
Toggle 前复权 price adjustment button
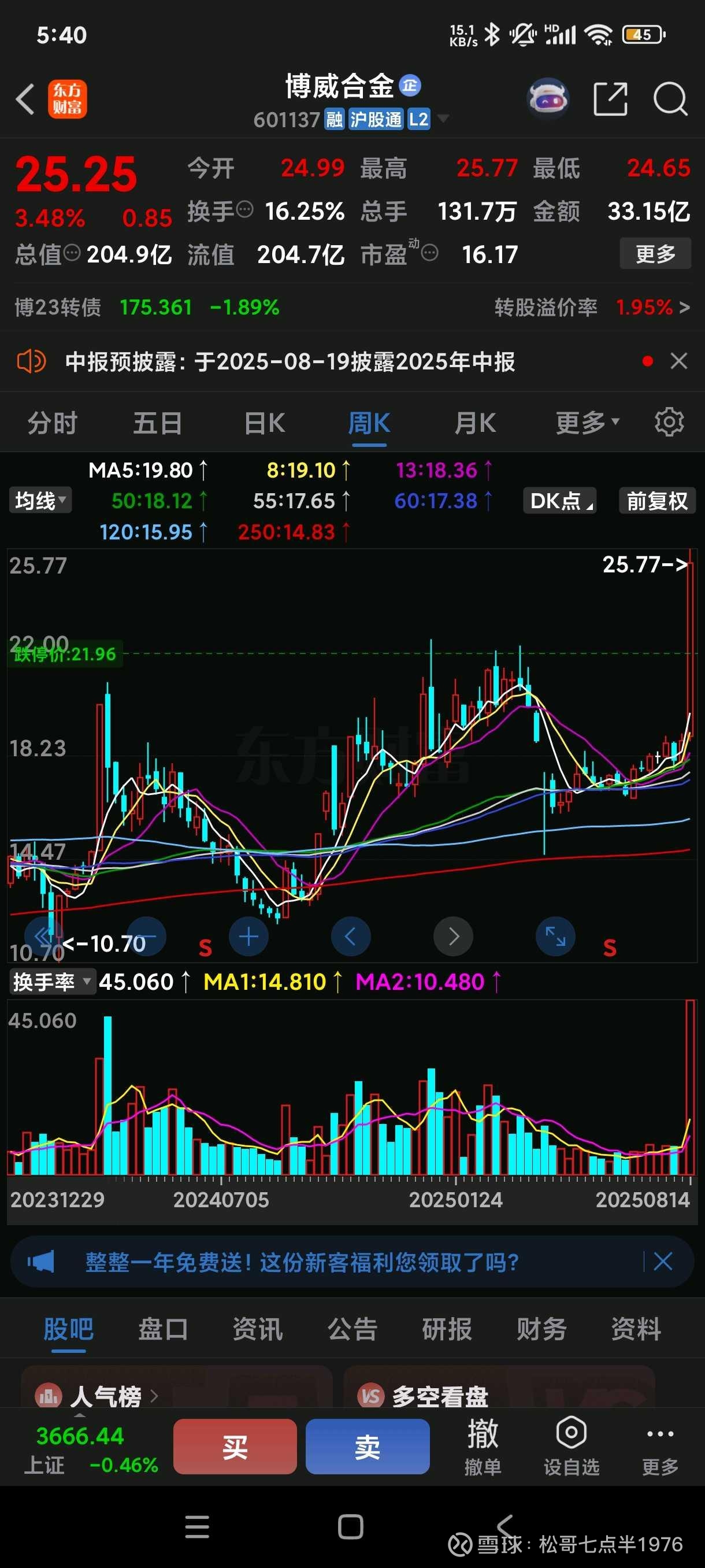(657, 501)
